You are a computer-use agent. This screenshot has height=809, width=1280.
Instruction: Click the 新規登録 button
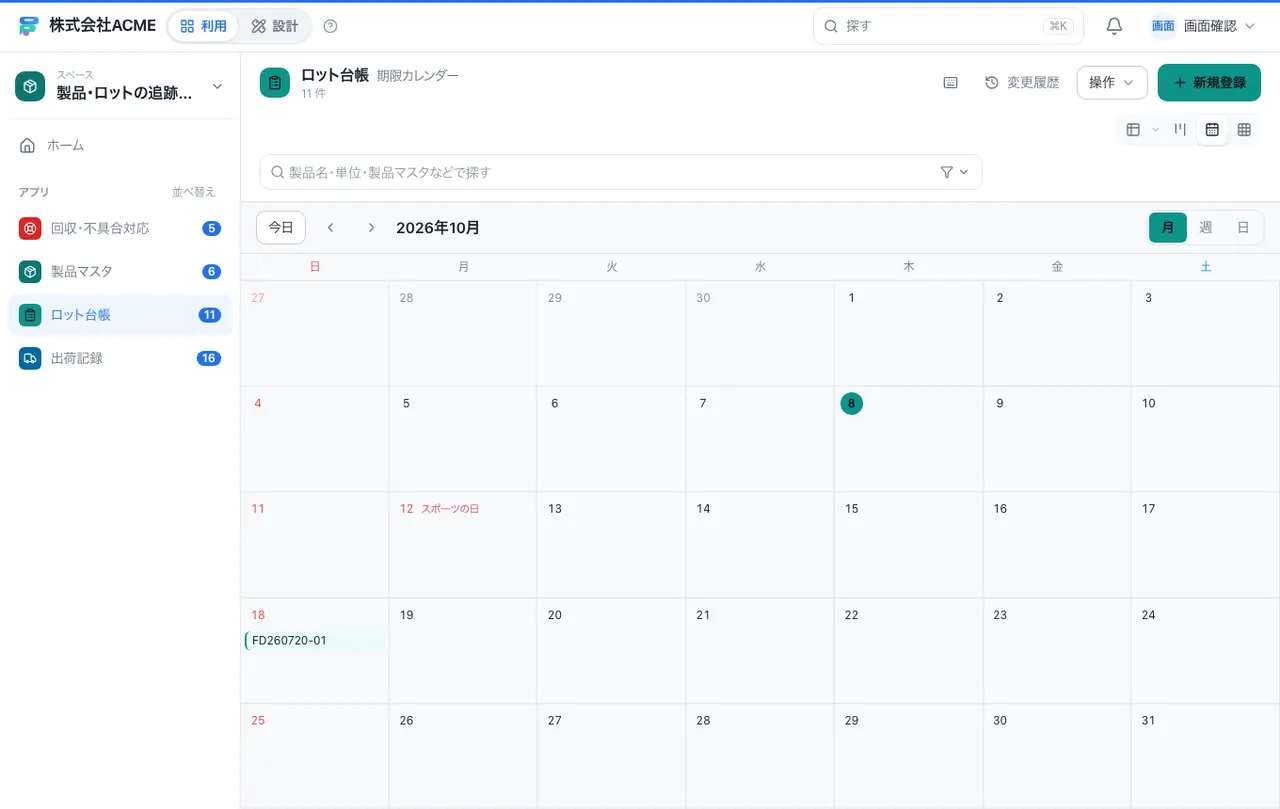(1209, 83)
